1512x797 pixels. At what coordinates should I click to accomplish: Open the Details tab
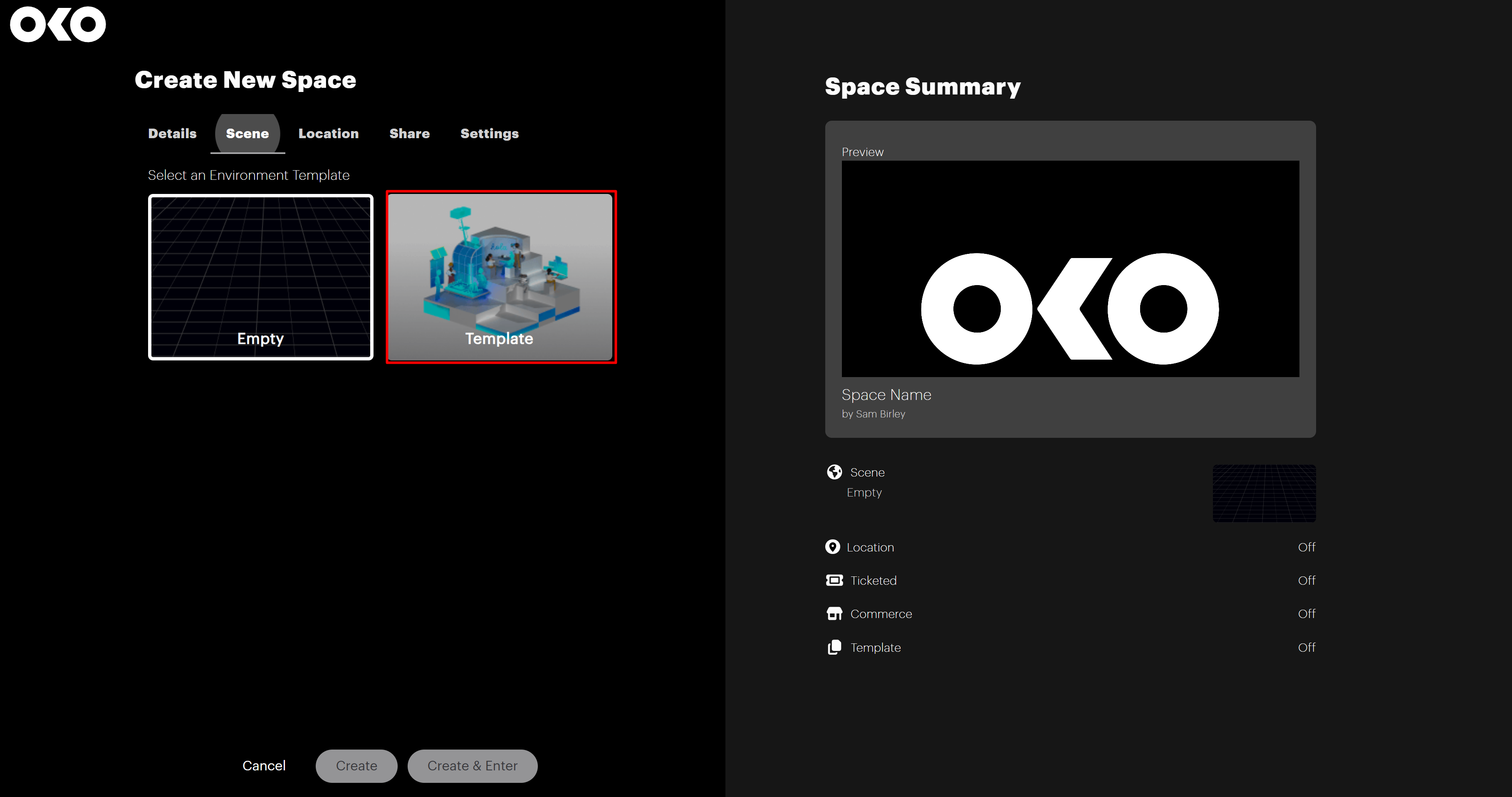pyautogui.click(x=172, y=133)
